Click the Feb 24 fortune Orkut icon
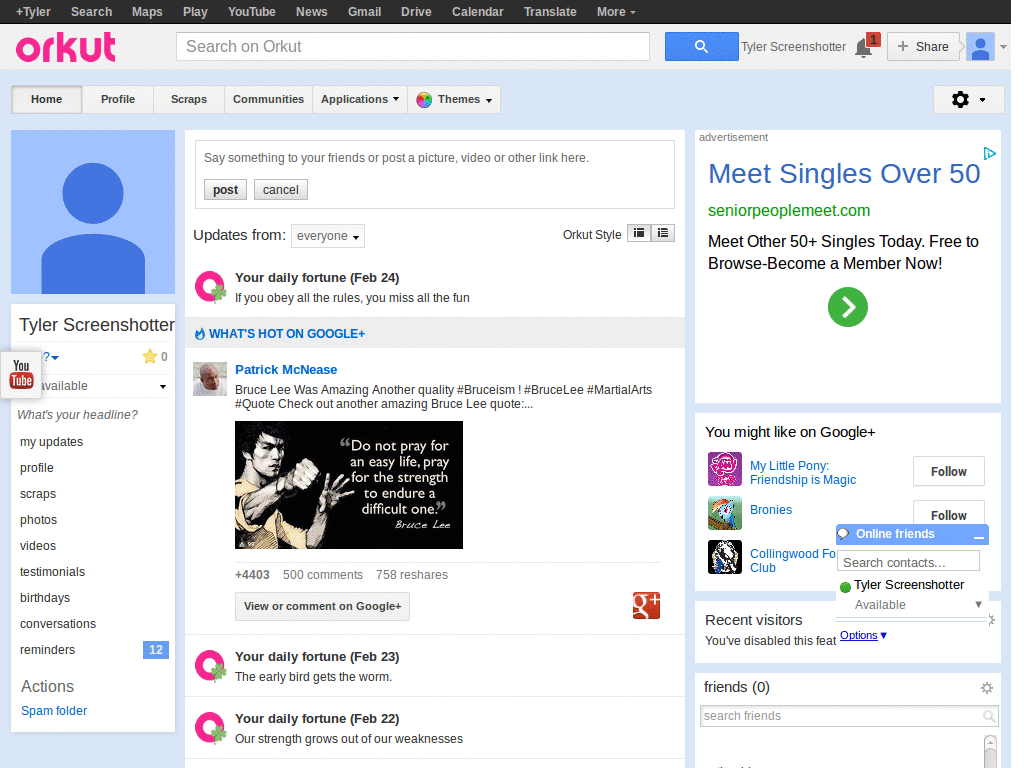Screen dimensions: 1024x768 click(x=210, y=287)
